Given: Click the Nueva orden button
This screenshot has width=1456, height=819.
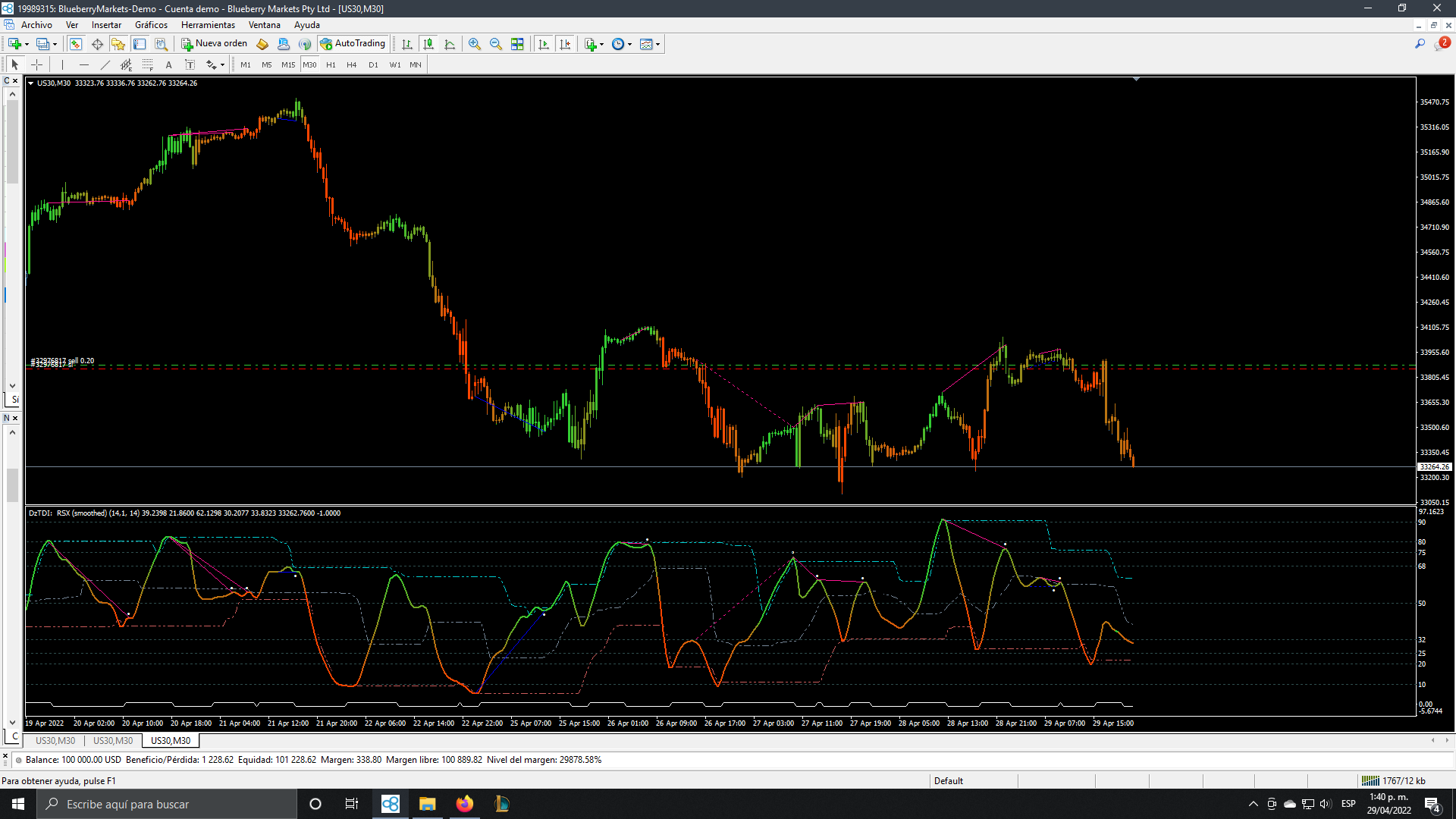Looking at the screenshot, I should [215, 44].
